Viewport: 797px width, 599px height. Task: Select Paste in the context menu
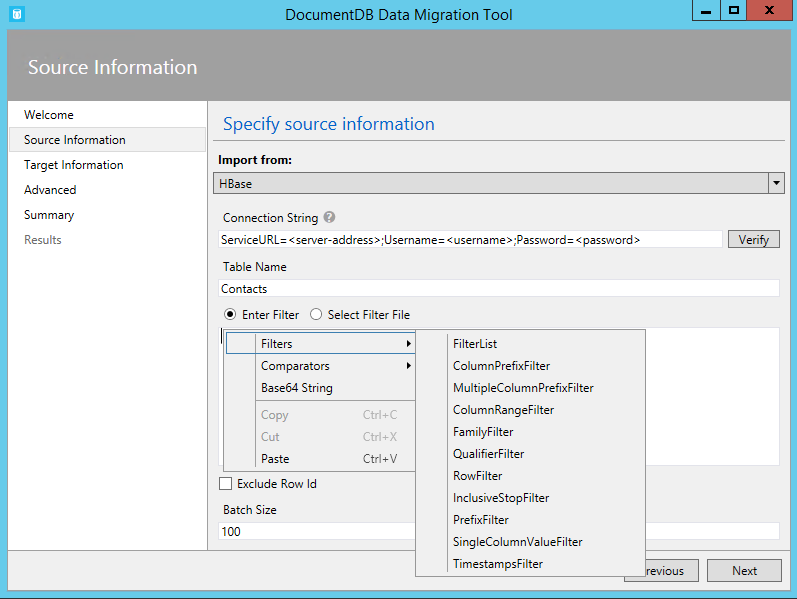(x=275, y=459)
